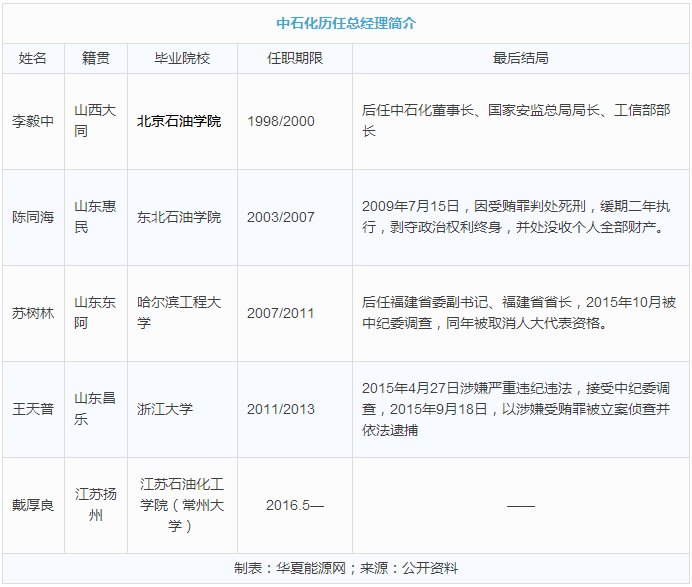The image size is (692, 587).
Task: Select the name 苏树林
Action: tap(33, 313)
